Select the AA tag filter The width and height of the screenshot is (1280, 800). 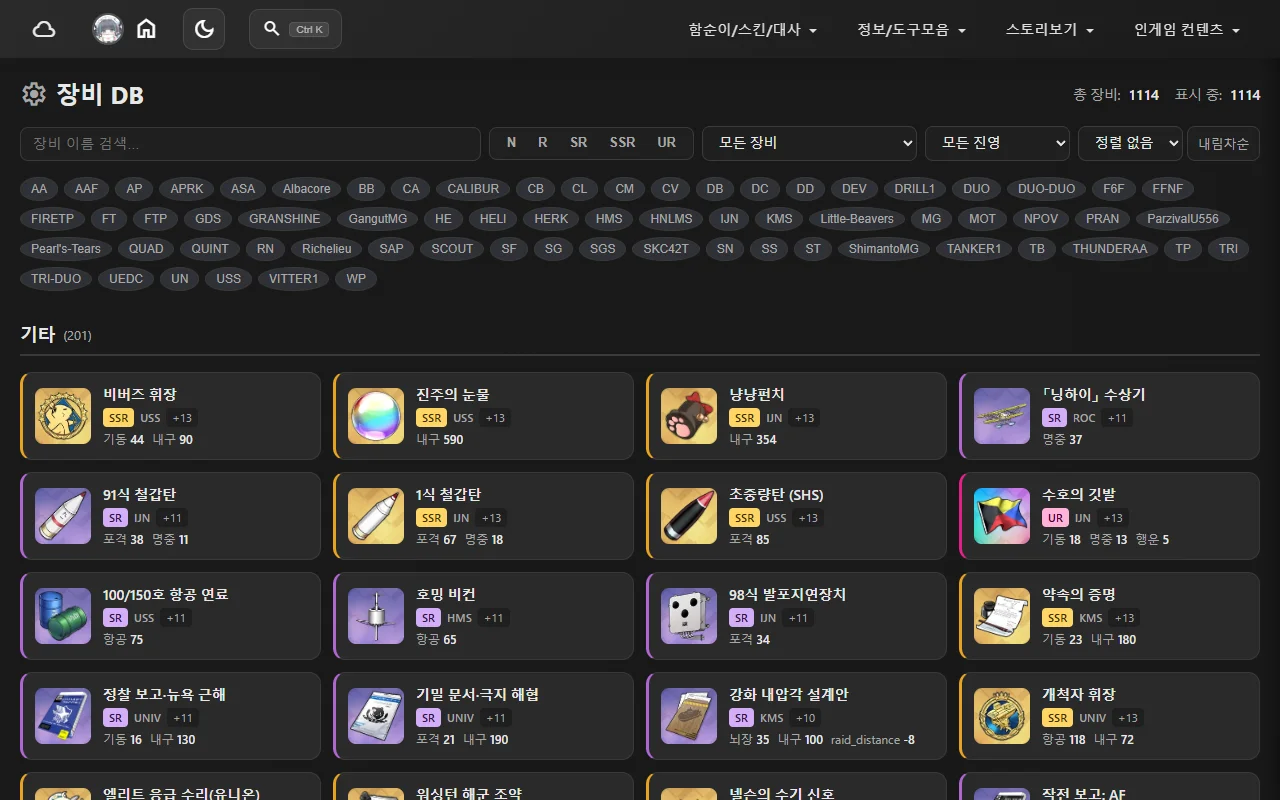pyautogui.click(x=39, y=189)
